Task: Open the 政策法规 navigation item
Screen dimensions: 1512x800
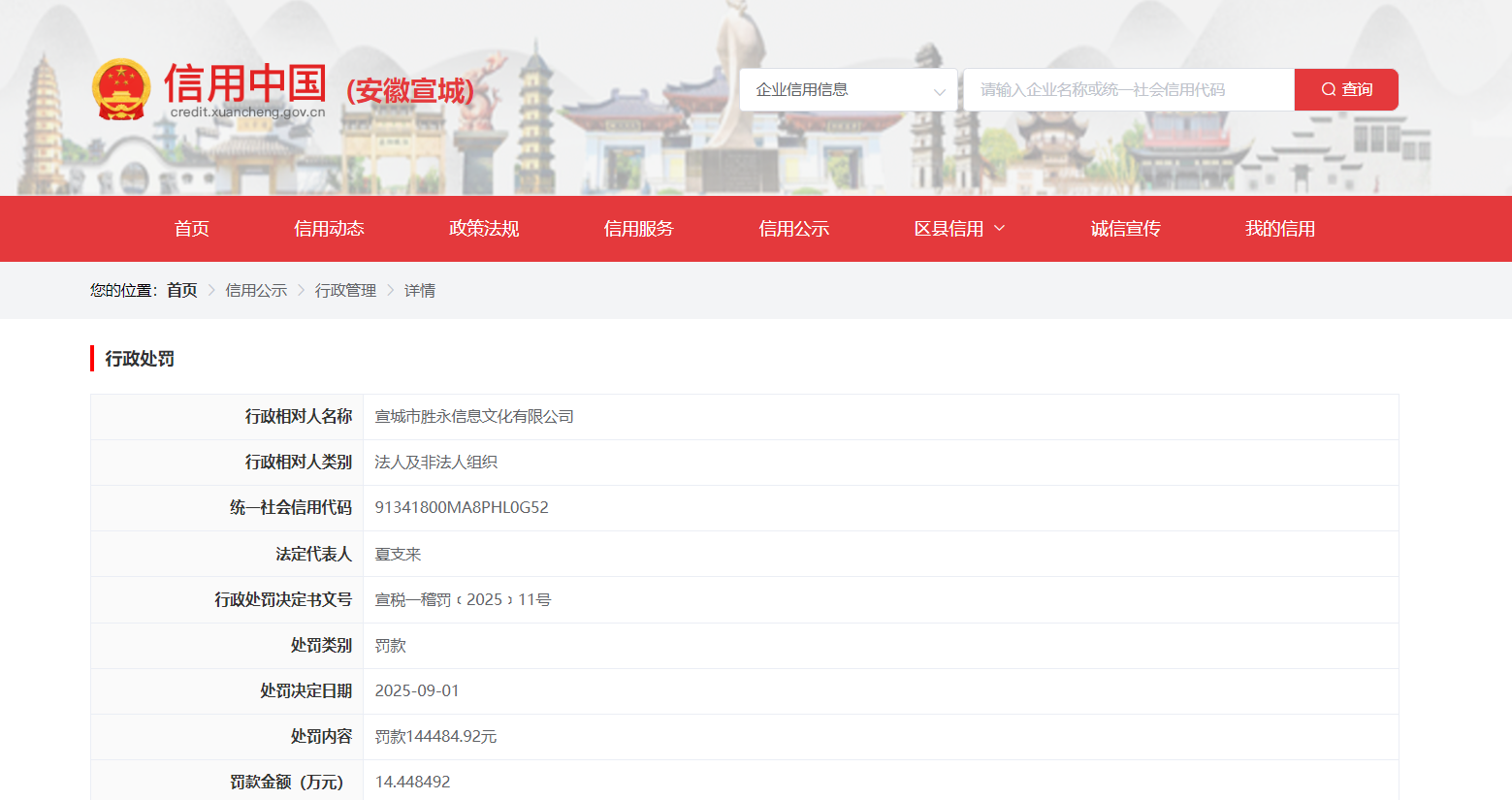Action: pos(484,229)
